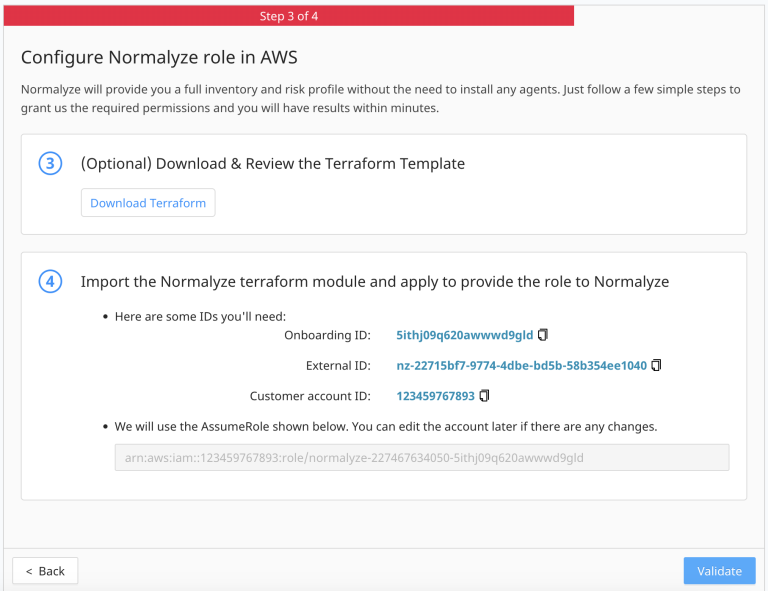The width and height of the screenshot is (768, 591).
Task: Click the circled step 4 number icon
Action: (x=51, y=281)
